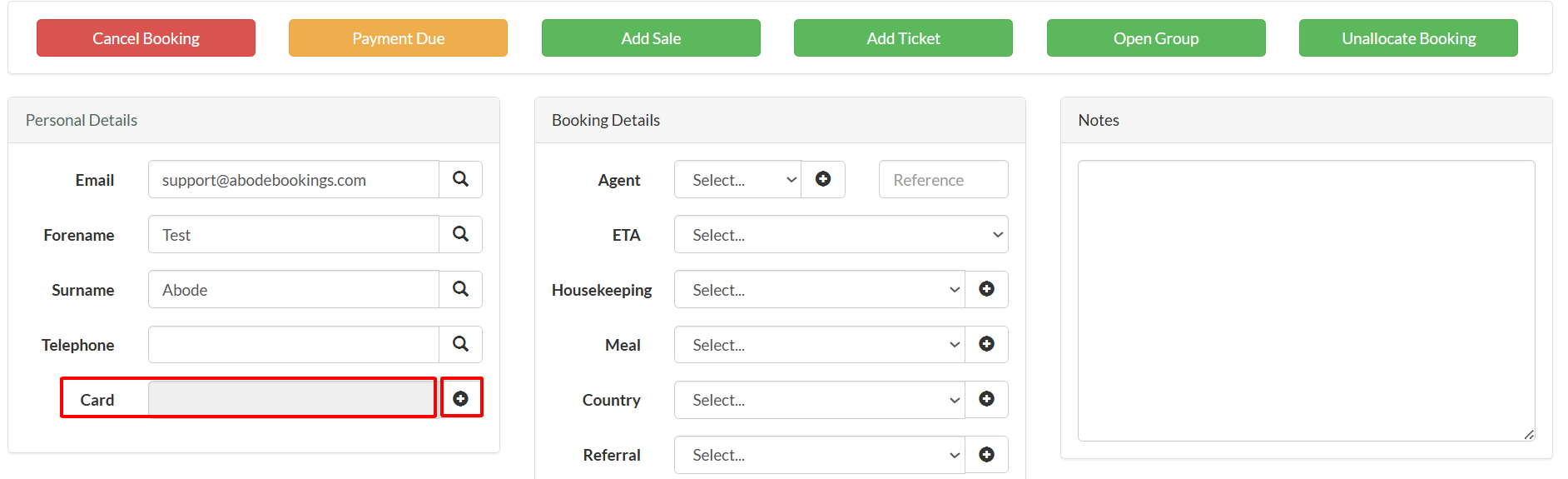Click the Add Sale button
This screenshot has width=1568, height=479.
651,38
